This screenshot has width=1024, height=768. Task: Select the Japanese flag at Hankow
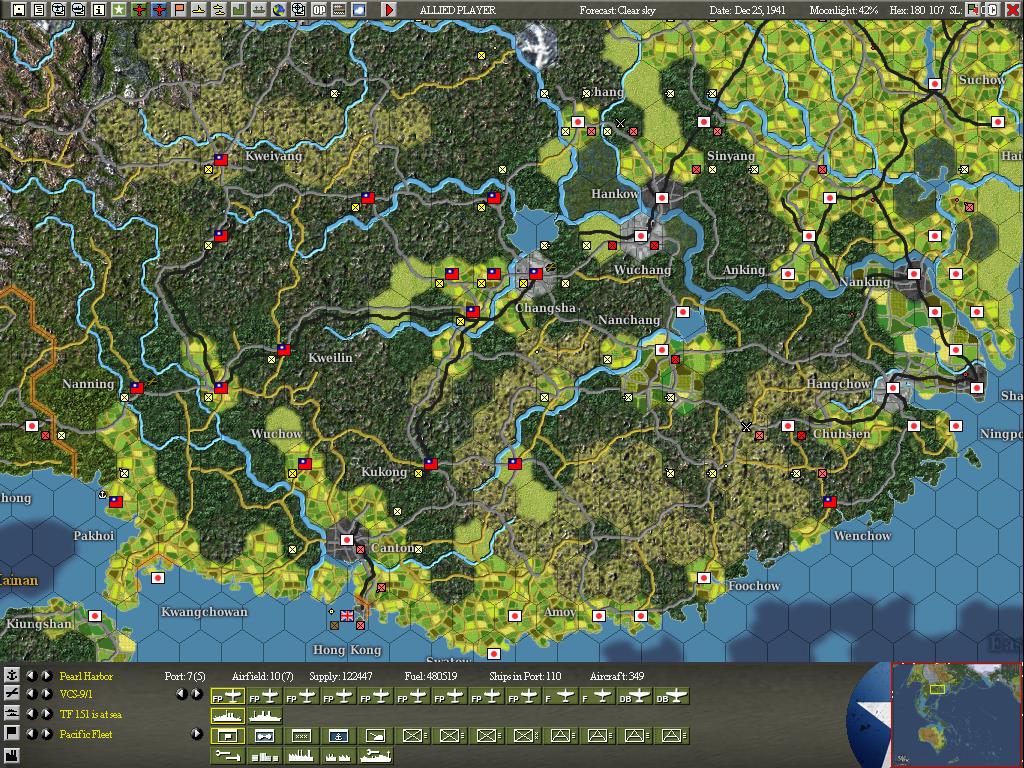click(662, 197)
